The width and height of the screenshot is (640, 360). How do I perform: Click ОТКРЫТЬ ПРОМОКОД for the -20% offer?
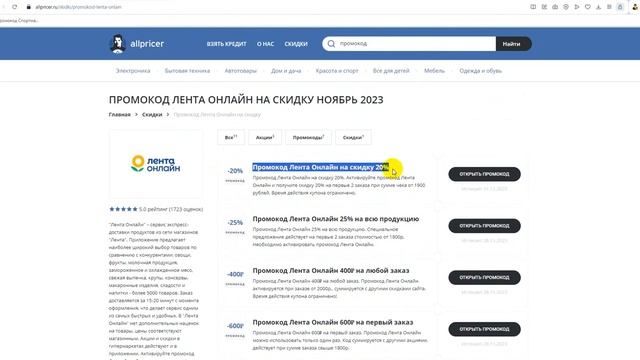pos(484,174)
